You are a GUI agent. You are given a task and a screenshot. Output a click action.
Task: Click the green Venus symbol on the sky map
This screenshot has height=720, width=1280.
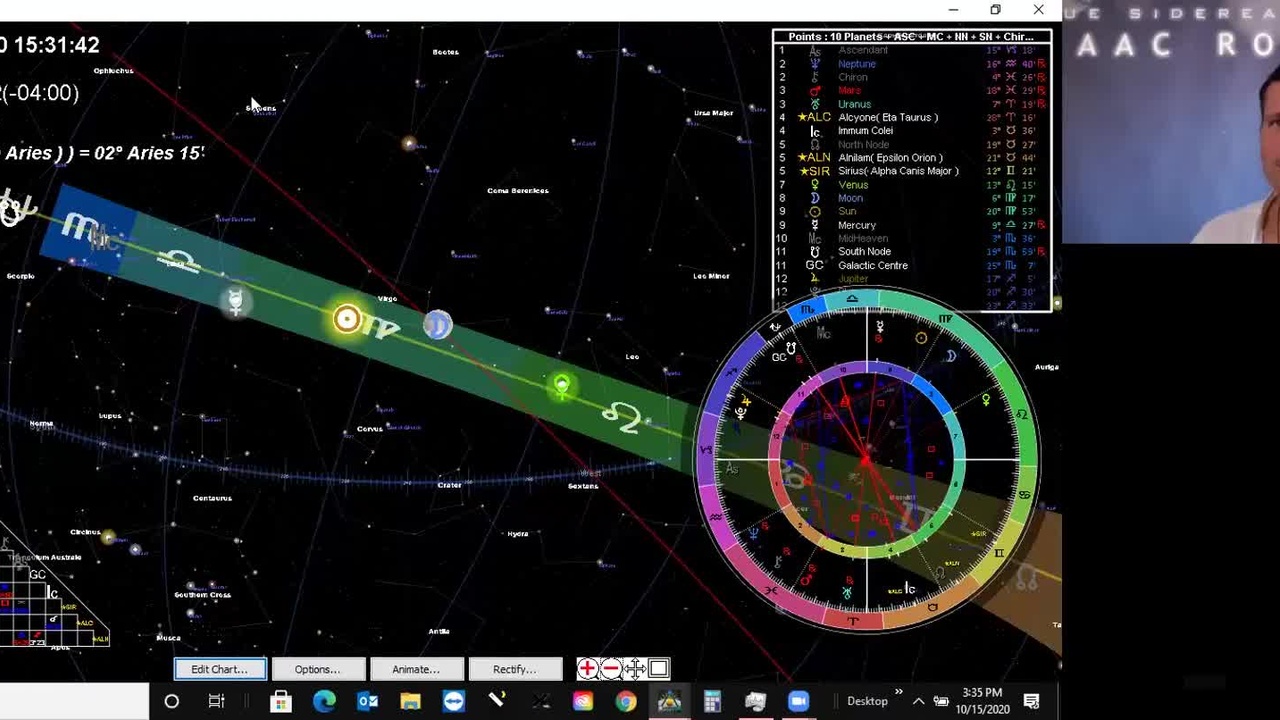pos(562,386)
